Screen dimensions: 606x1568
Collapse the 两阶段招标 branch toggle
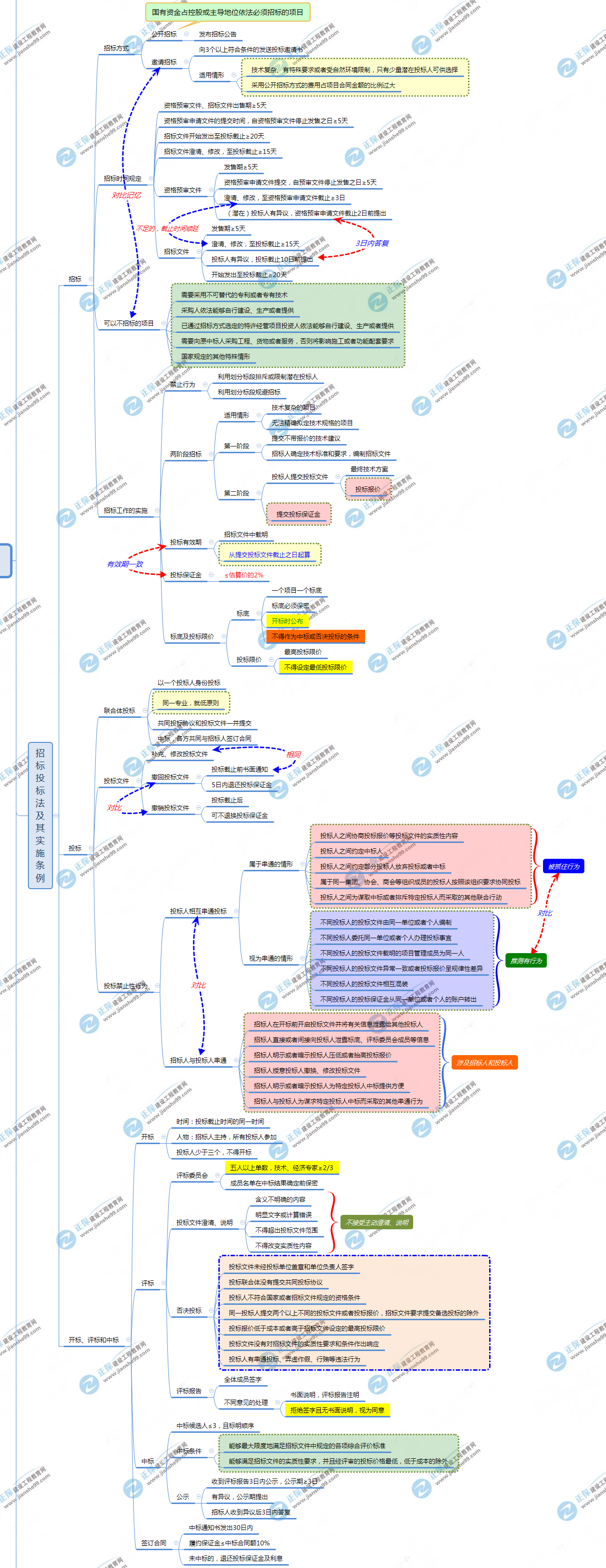[211, 454]
